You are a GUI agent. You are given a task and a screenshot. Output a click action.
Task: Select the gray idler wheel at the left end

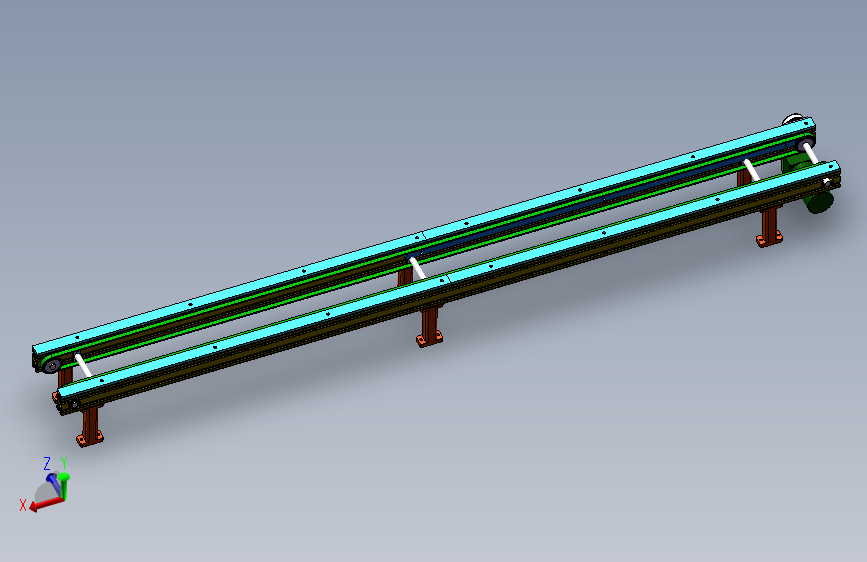tap(53, 365)
